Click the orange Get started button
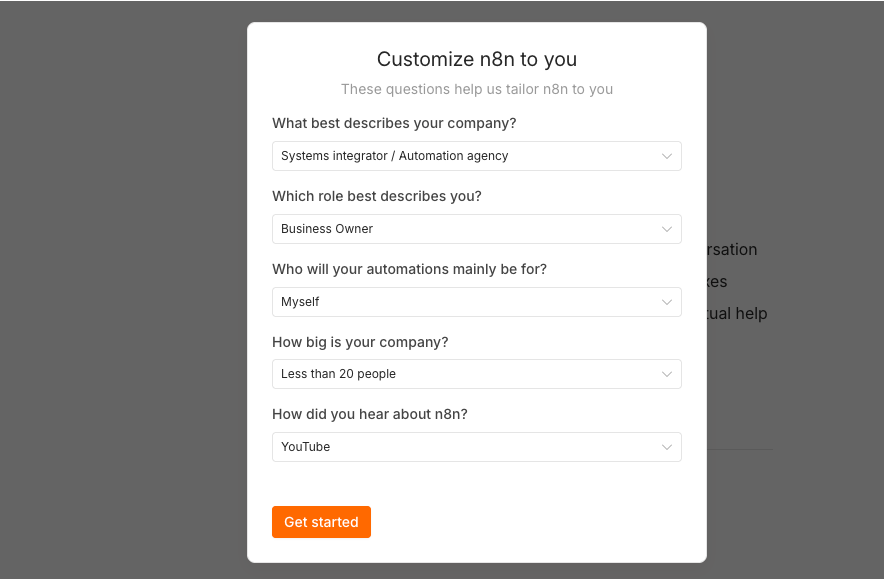Image resolution: width=884 pixels, height=580 pixels. click(321, 522)
